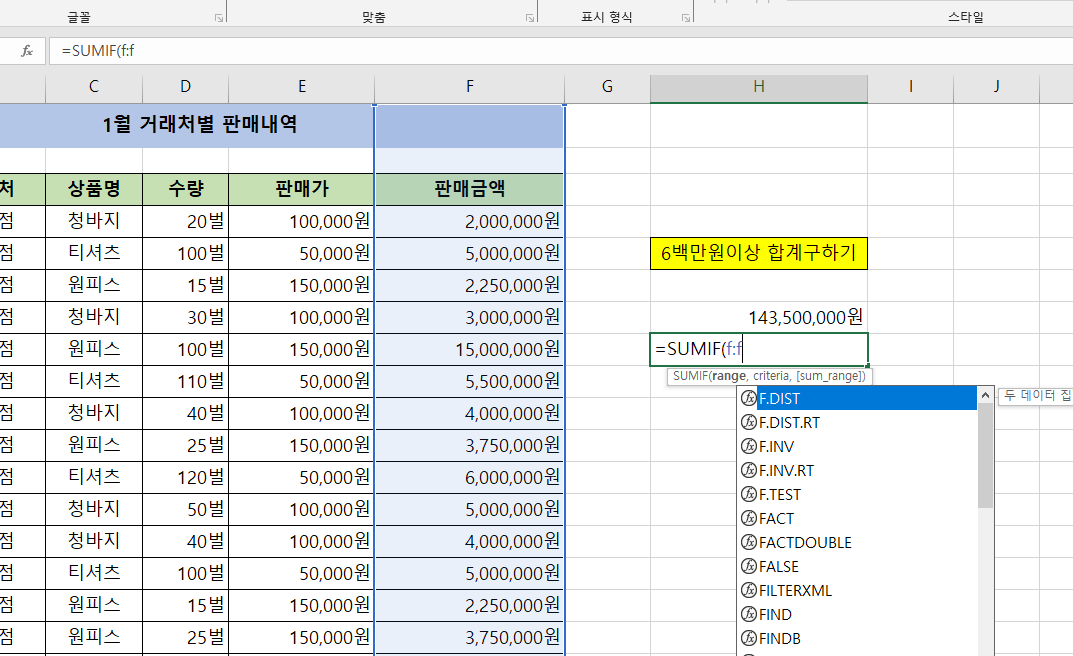Pick FACT from the function list
The width and height of the screenshot is (1073, 656).
click(858, 518)
